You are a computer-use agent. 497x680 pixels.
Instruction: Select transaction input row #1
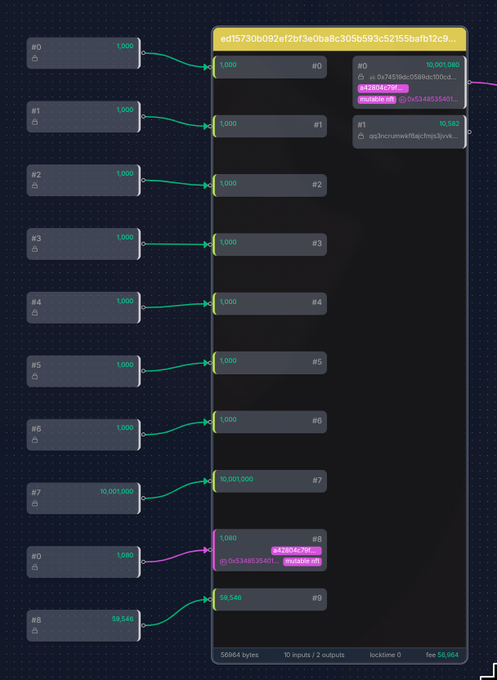click(270, 126)
